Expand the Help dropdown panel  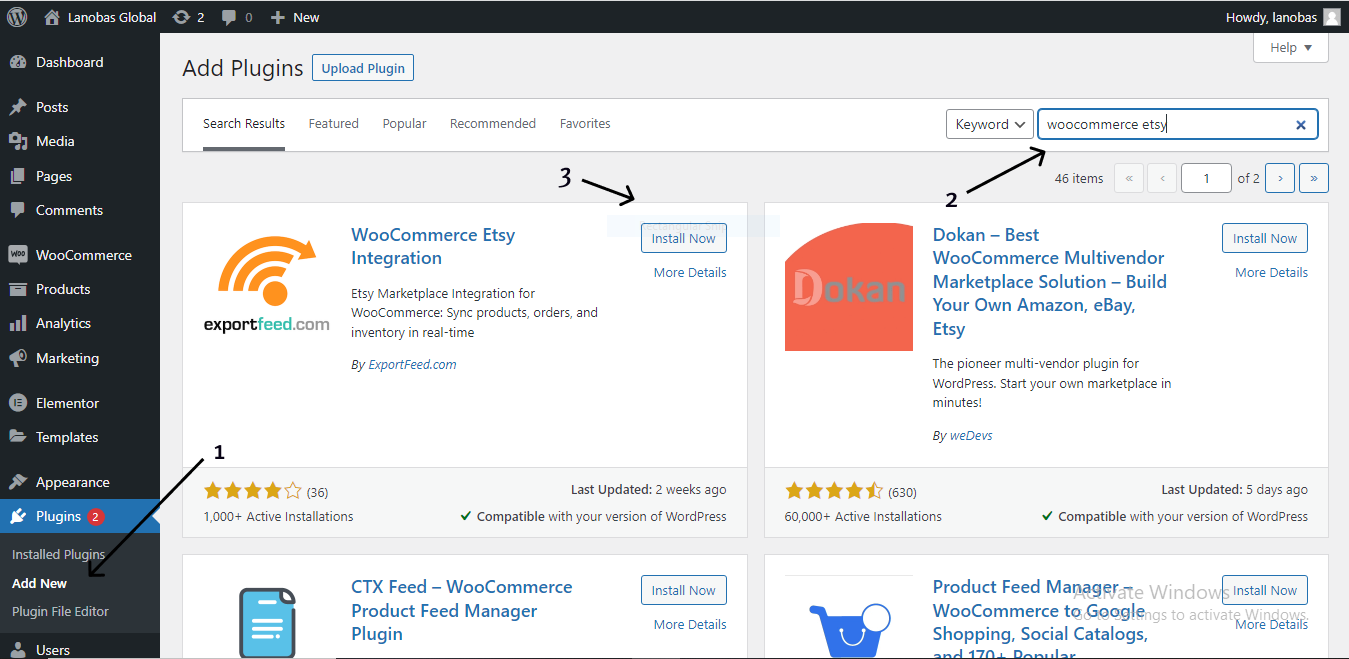click(1291, 48)
